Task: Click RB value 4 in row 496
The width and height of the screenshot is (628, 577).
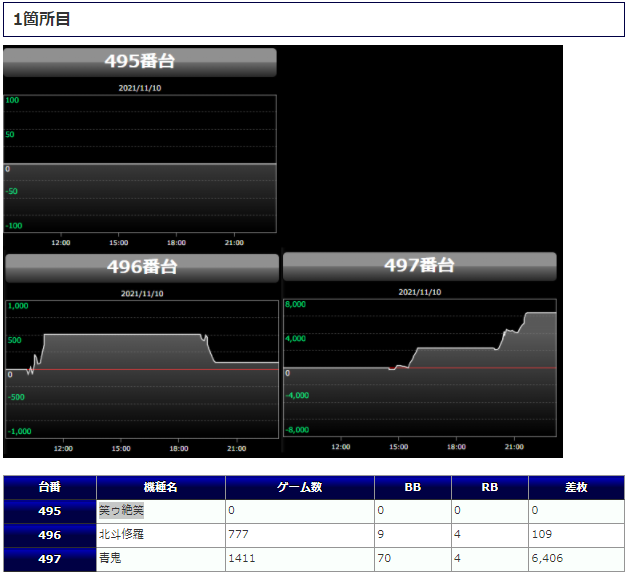Action: [457, 535]
